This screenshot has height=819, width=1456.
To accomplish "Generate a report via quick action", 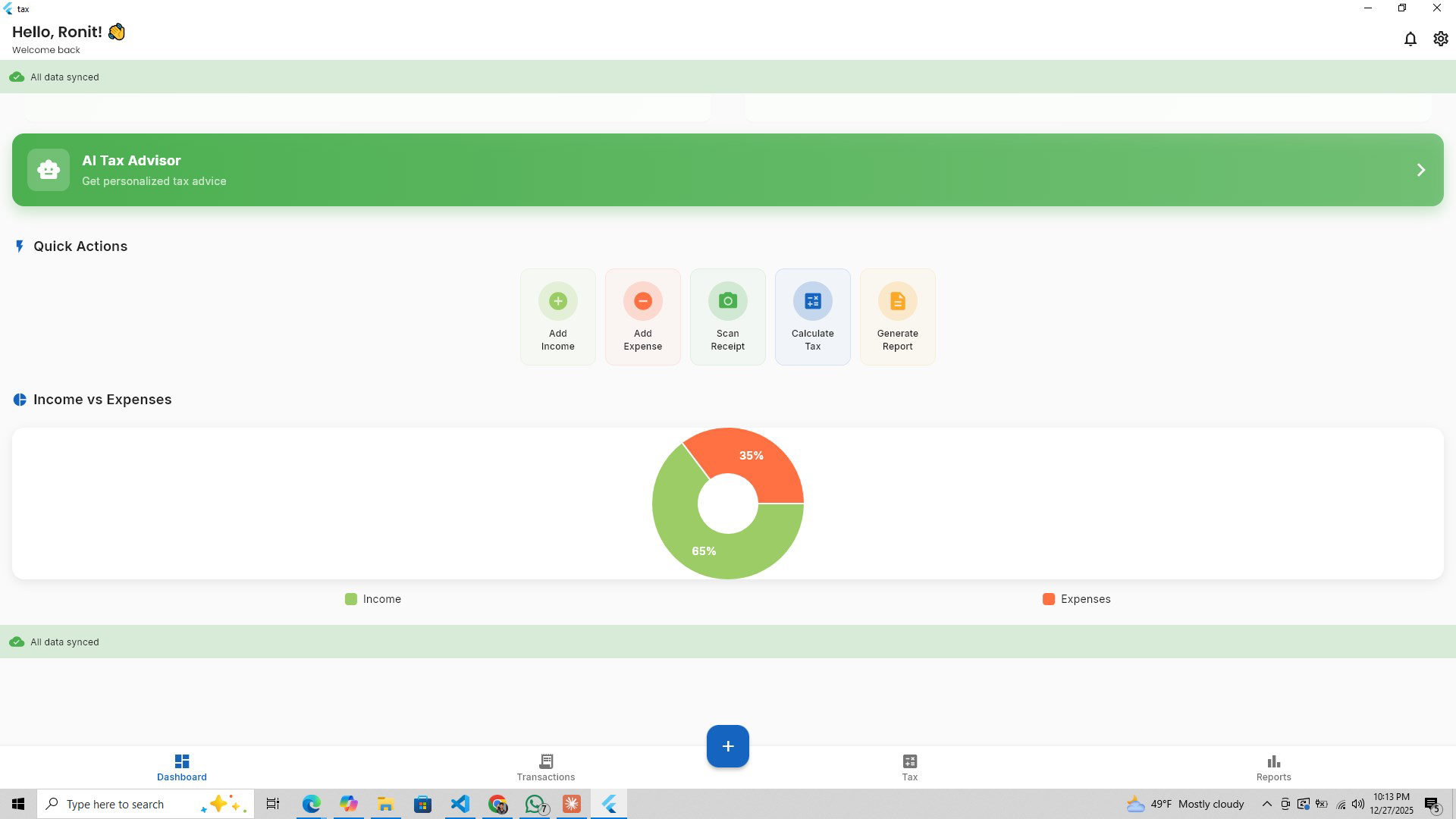I will point(897,316).
